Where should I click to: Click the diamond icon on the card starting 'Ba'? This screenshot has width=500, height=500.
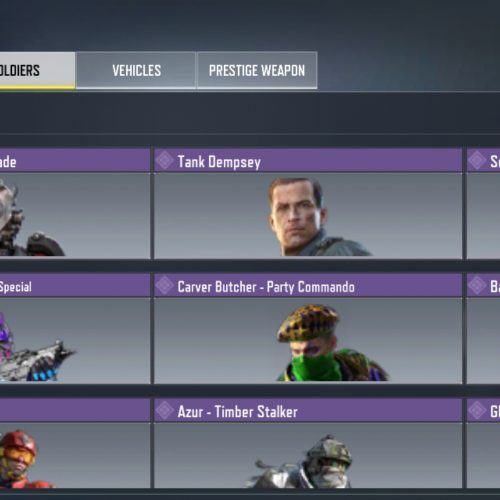click(x=477, y=286)
